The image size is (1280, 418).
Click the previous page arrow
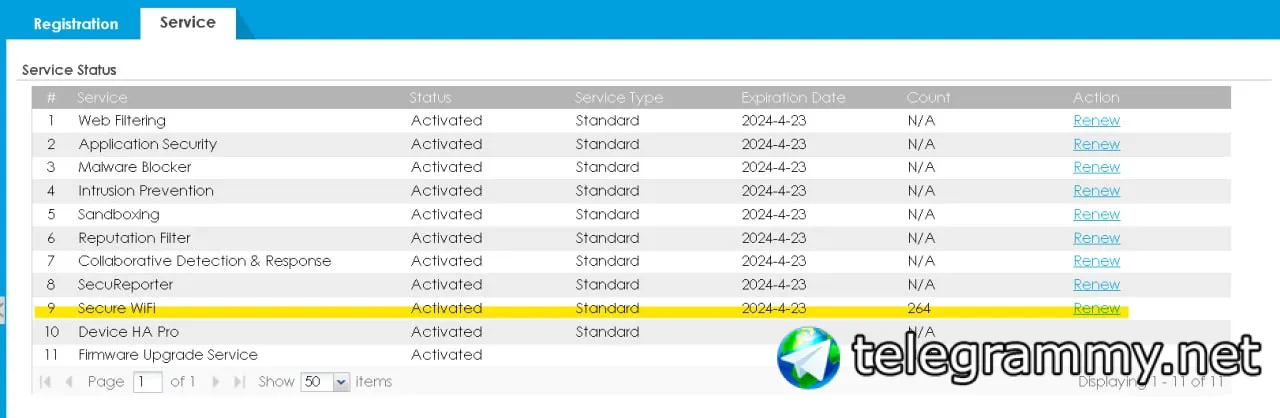[x=69, y=382]
